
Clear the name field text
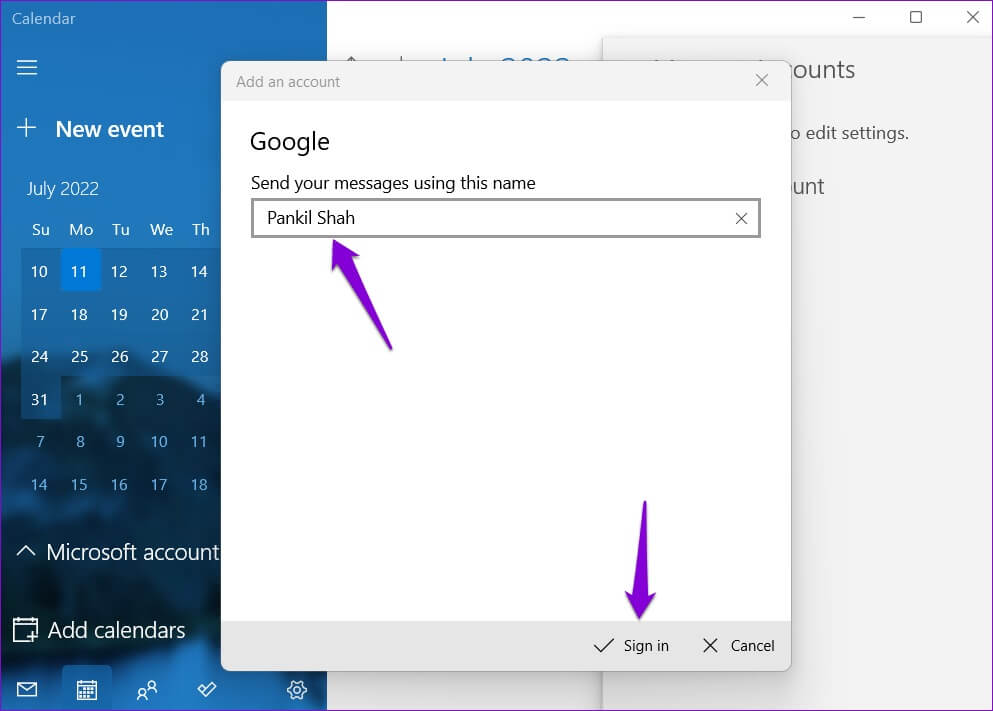[741, 218]
